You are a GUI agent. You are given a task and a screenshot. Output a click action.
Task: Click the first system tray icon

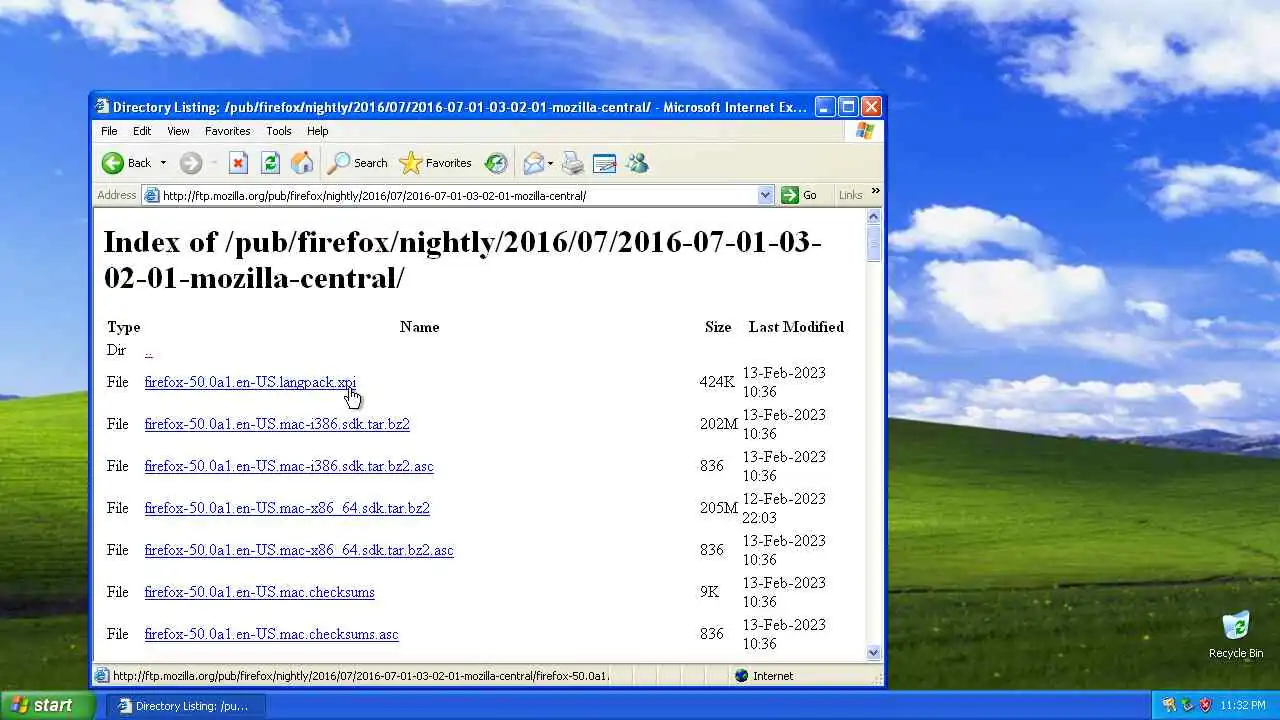point(1169,705)
